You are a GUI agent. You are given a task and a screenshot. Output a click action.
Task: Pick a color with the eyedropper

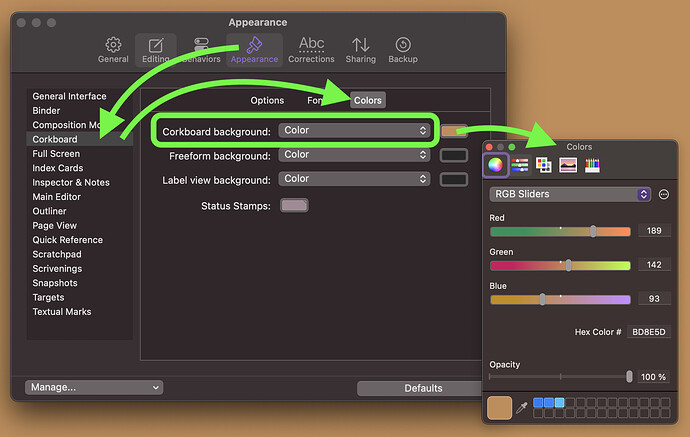(522, 408)
